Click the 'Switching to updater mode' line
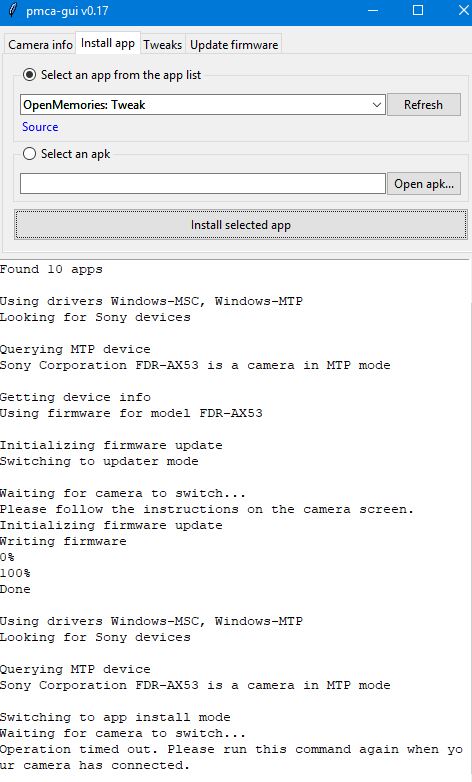Image resolution: width=472 pixels, height=782 pixels. tap(99, 461)
